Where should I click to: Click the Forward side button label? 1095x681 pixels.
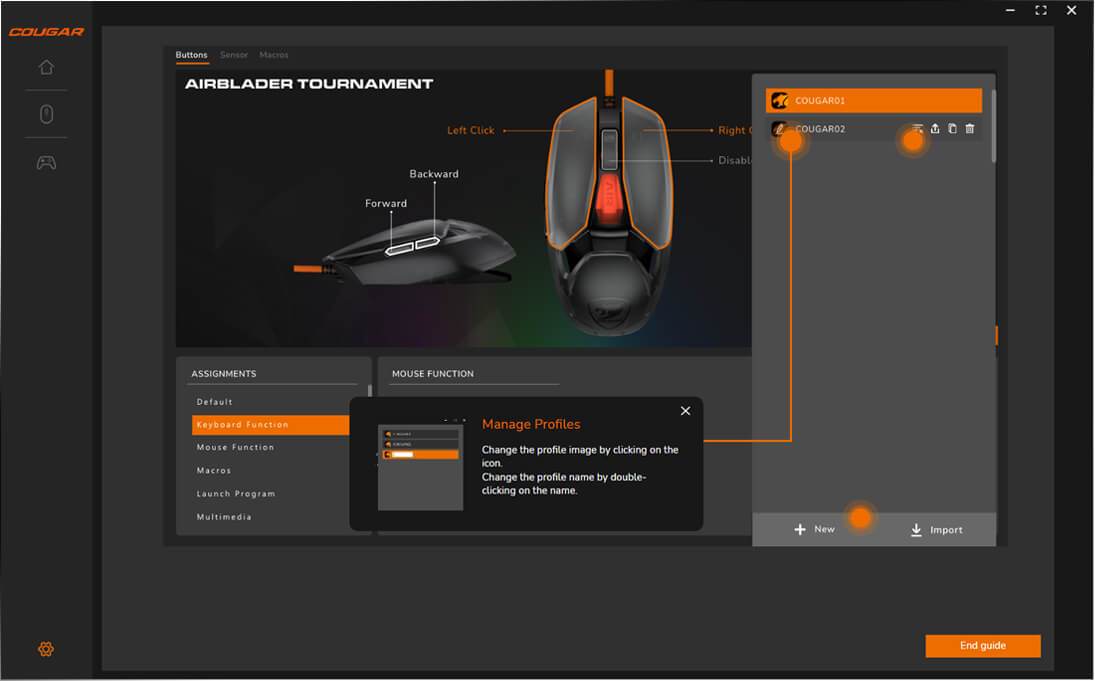[x=385, y=203]
